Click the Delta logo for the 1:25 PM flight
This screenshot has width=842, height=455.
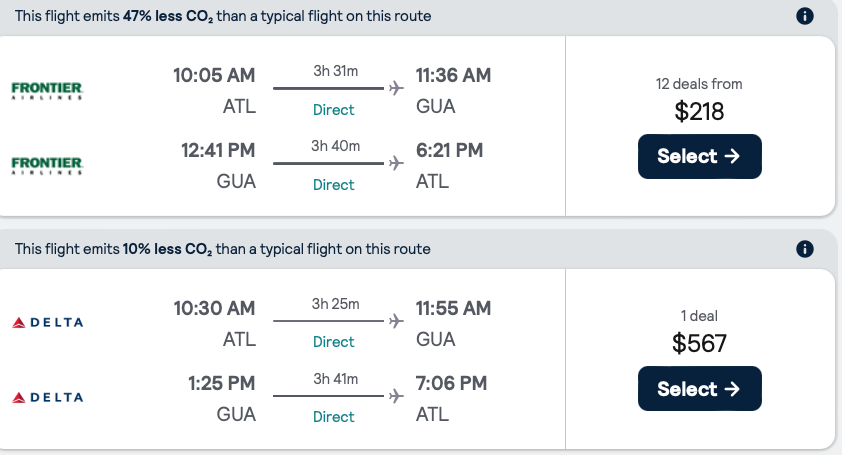coord(47,397)
